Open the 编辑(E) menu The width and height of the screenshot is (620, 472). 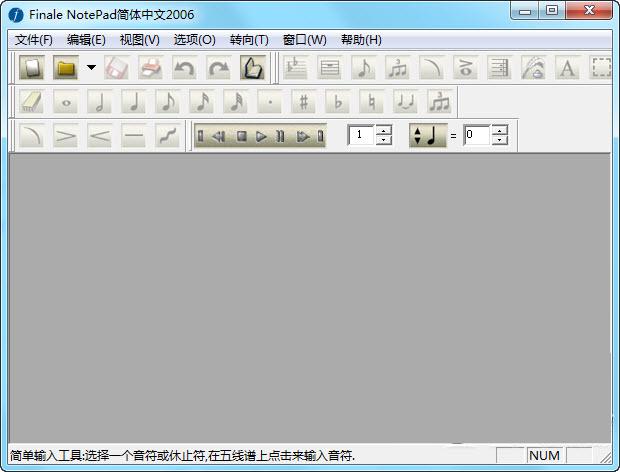point(86,40)
